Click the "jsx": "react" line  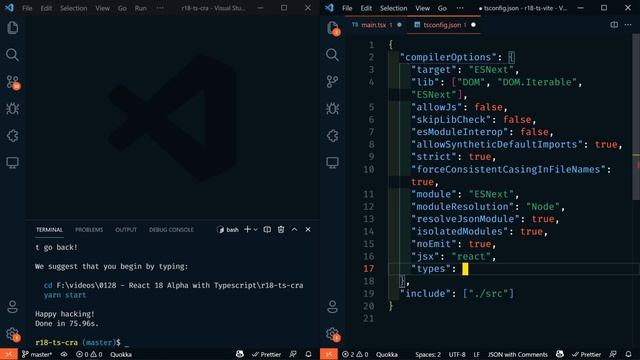(x=453, y=256)
